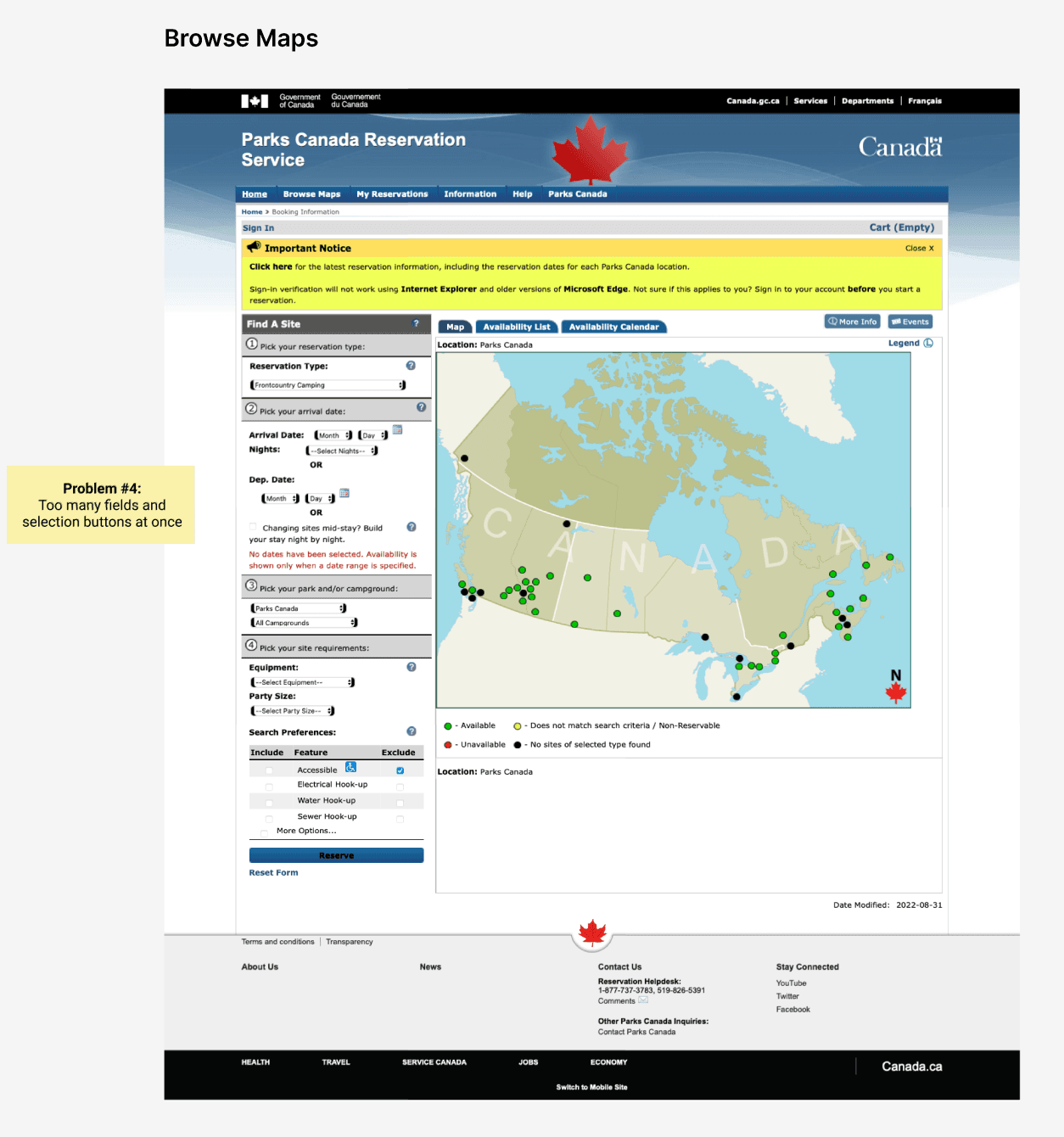1064x1137 pixels.
Task: Select the green marker in Newfoundland east
Action: click(x=890, y=557)
